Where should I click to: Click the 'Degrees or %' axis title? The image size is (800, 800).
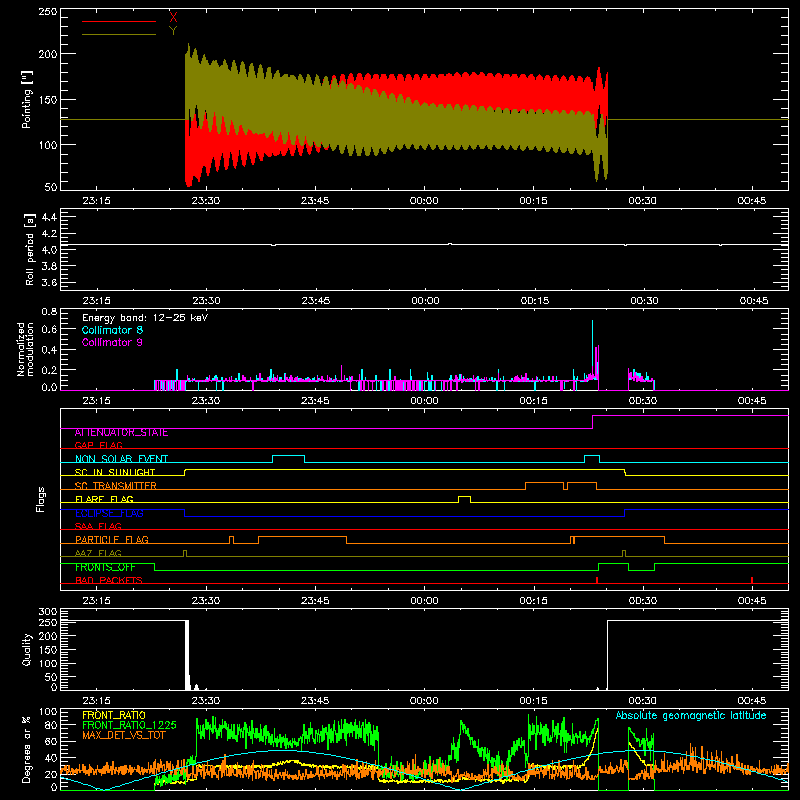[x=27, y=750]
